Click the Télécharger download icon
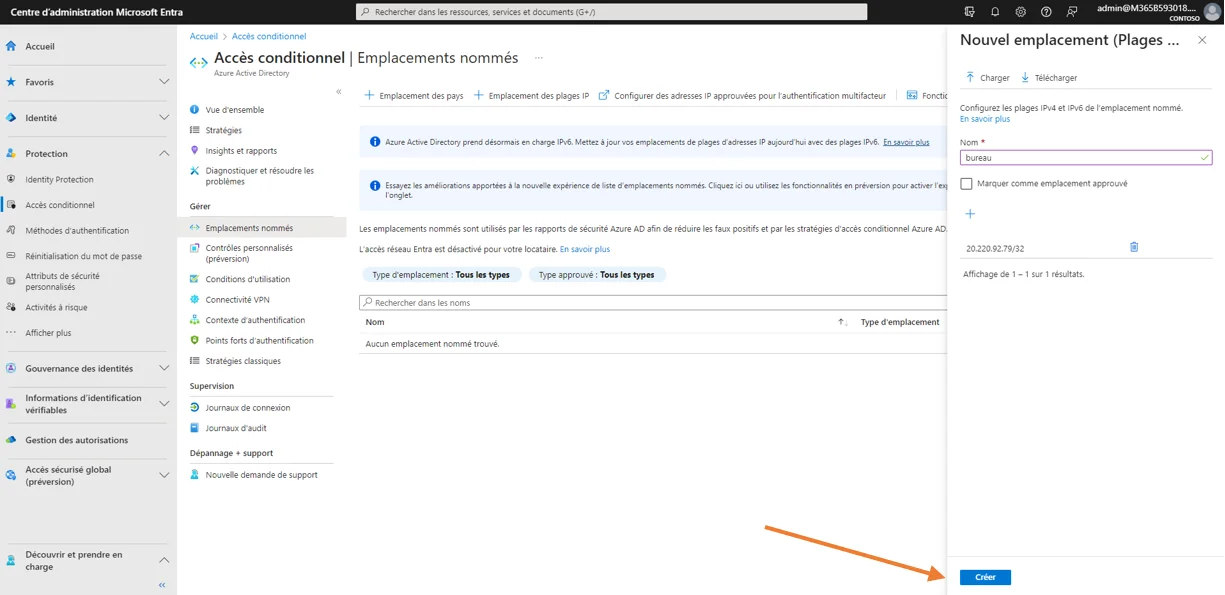This screenshot has width=1225, height=595. (1025, 77)
